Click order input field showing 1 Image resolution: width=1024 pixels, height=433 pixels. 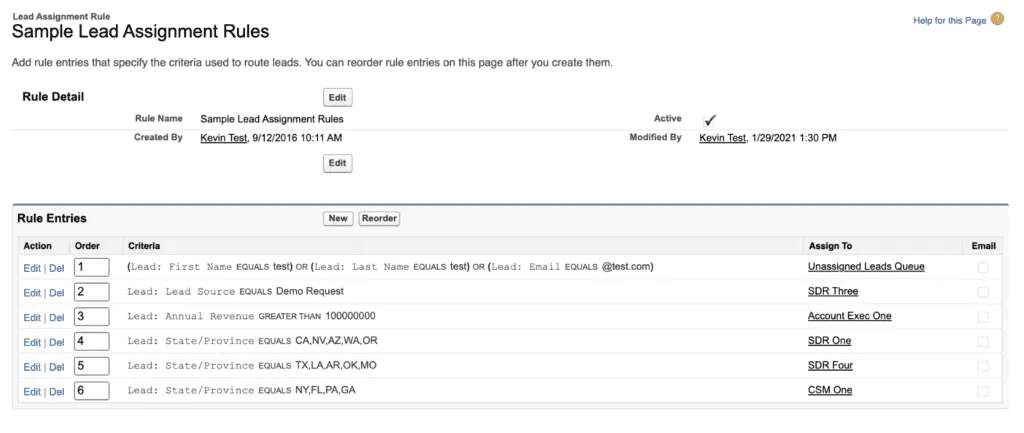coord(91,267)
